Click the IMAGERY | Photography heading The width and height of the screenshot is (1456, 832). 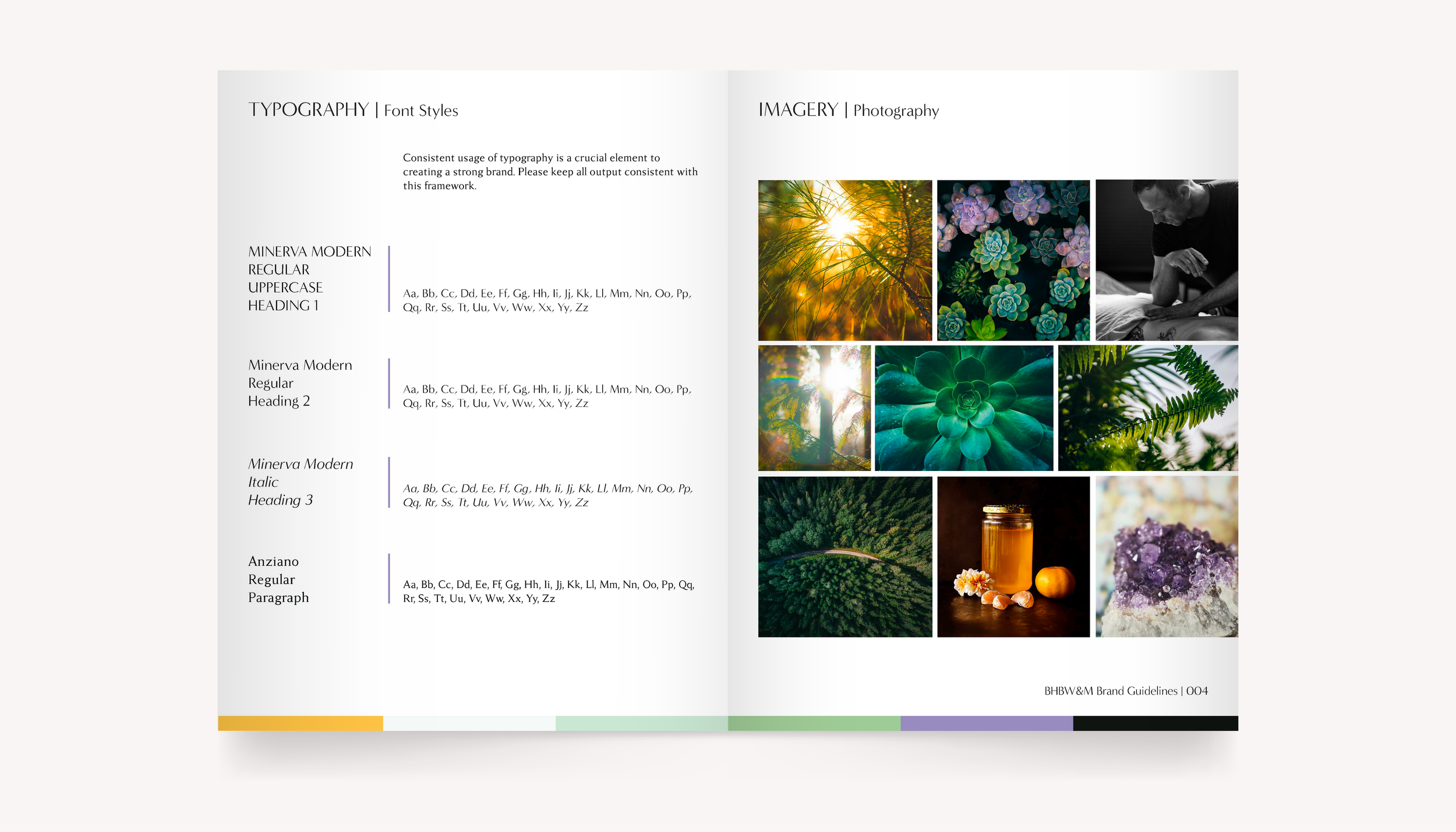tap(848, 110)
